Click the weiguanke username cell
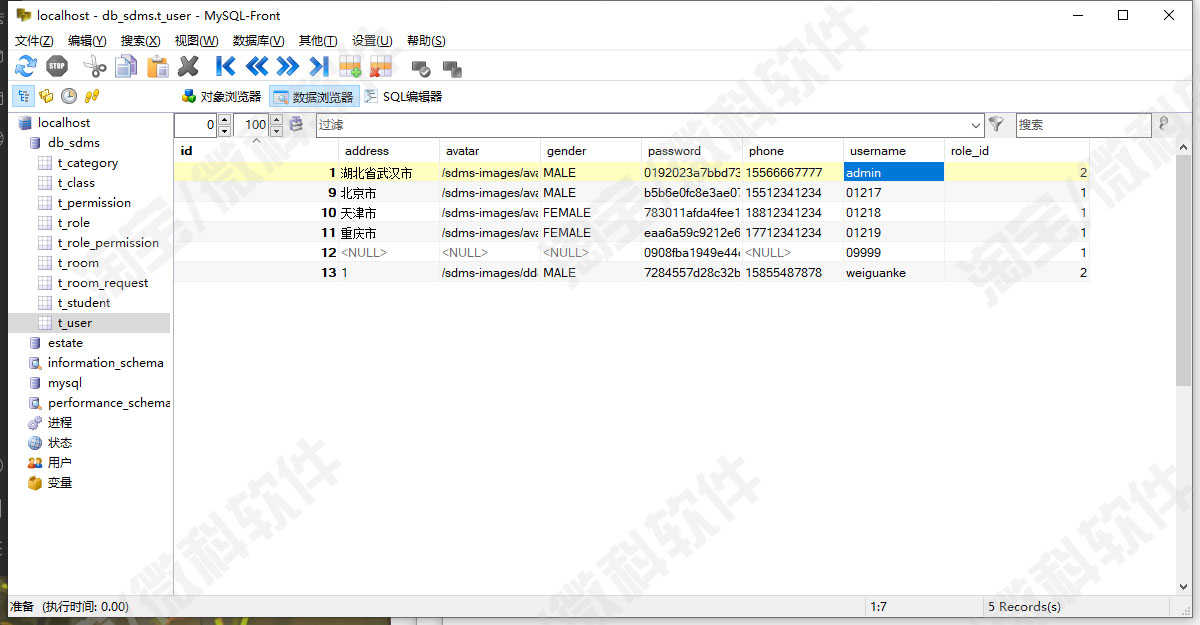1200x625 pixels. (894, 272)
